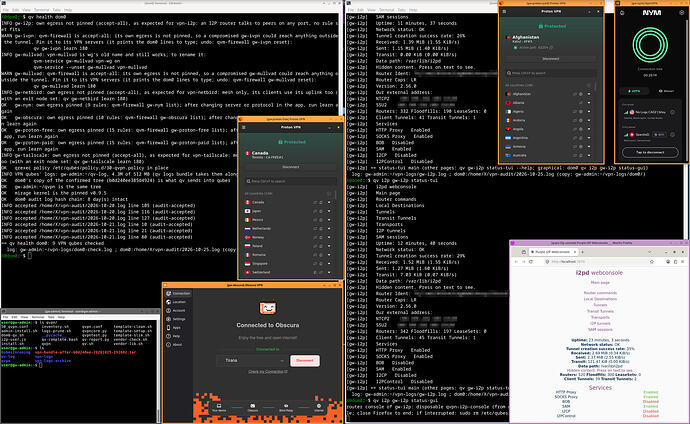Open Transit Tunnels link in i2pd webconsole

coord(600,311)
